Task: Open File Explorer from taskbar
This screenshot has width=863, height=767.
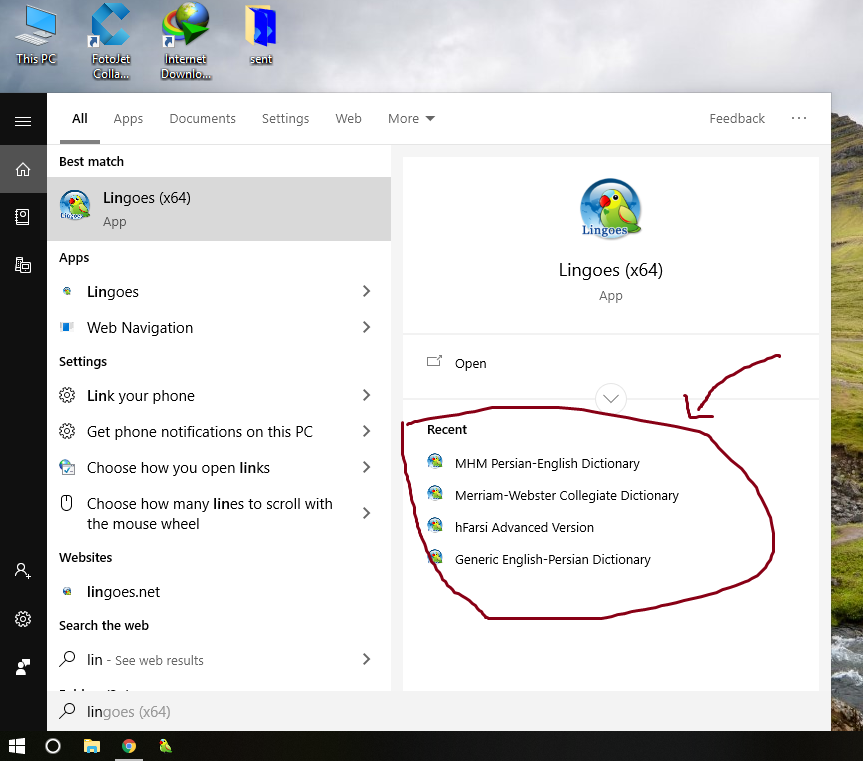Action: (91, 746)
